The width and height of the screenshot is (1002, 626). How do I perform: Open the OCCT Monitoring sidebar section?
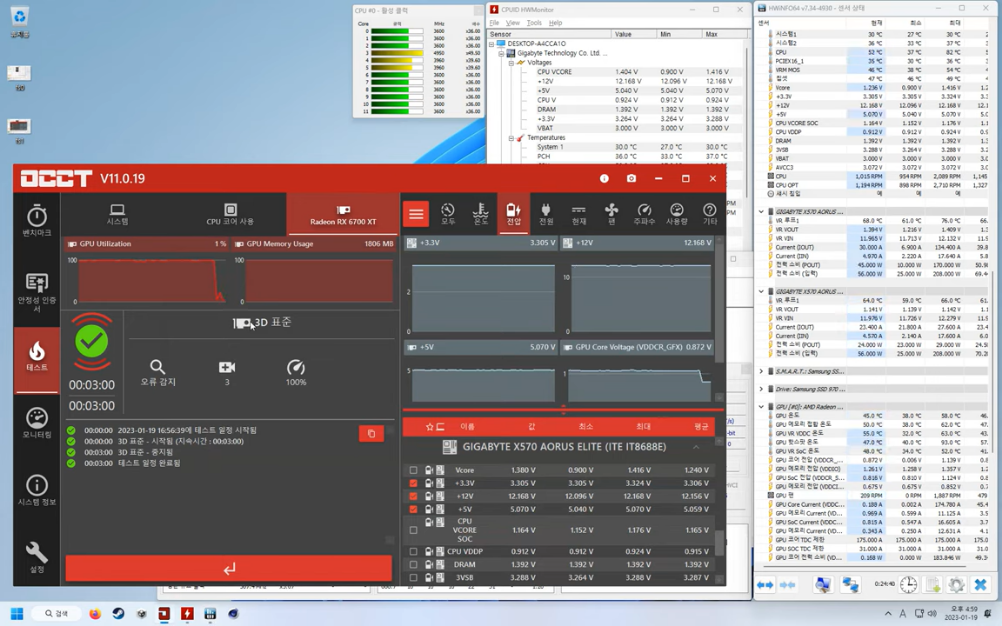(x=36, y=423)
